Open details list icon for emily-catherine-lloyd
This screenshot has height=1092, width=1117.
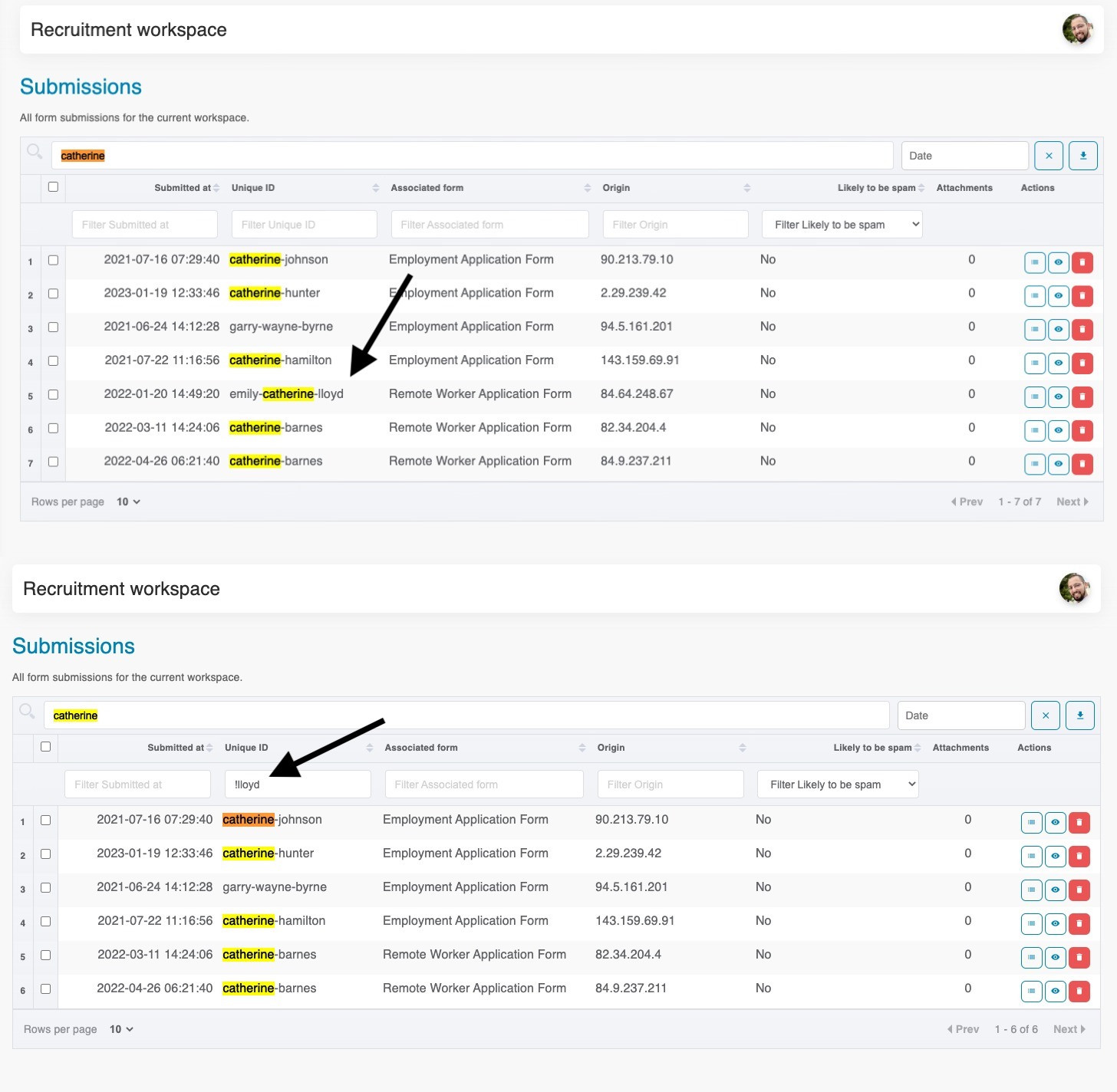(x=1035, y=397)
